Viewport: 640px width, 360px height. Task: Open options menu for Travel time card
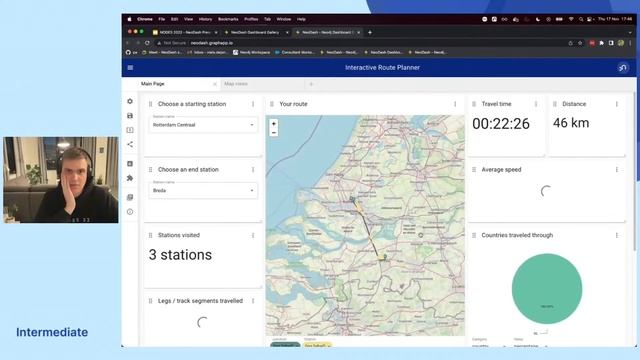pos(536,104)
